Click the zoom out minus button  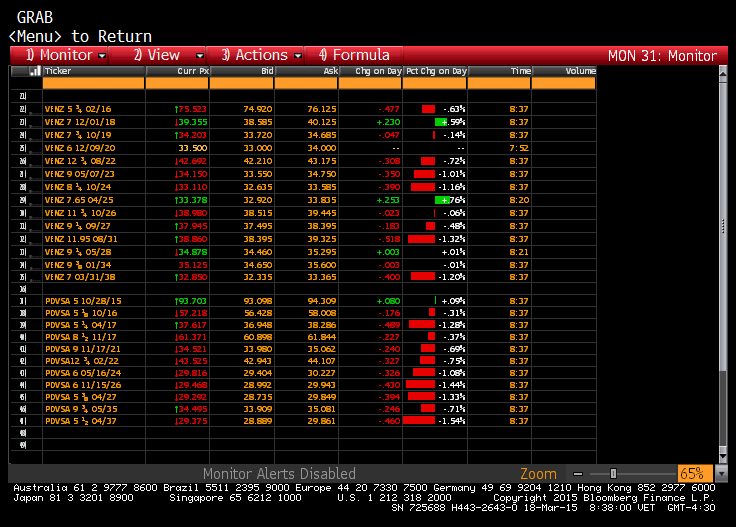point(578,474)
